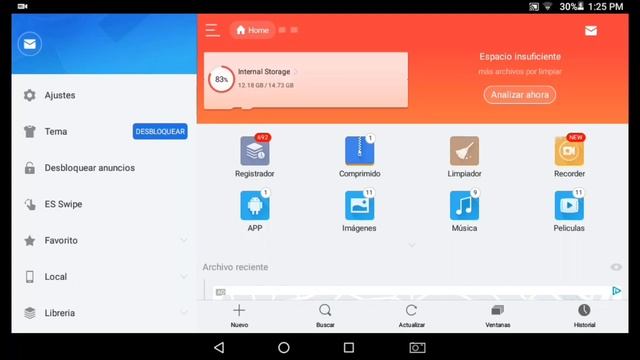Screen dimensions: 640x360
Task: Open the Peliculas video icon
Action: [569, 205]
